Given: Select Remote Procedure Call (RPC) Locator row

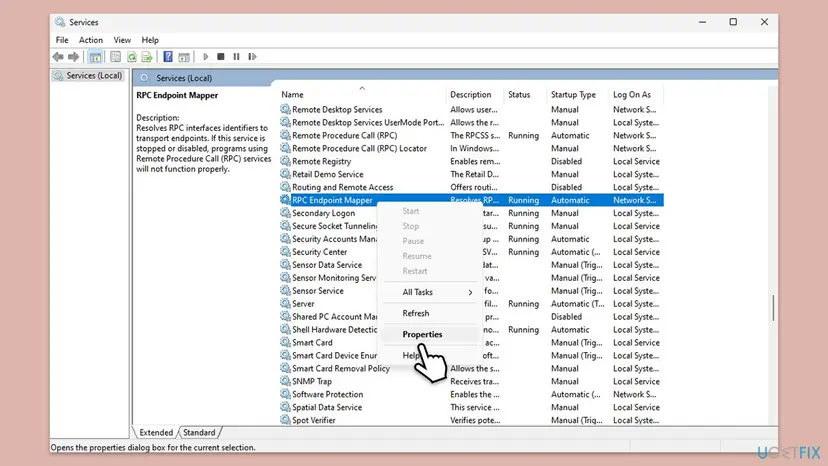Looking at the screenshot, I should [x=471, y=148].
